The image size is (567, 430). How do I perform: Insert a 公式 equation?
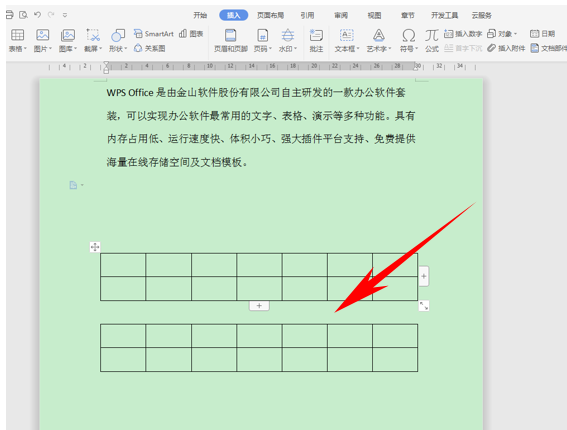432,41
